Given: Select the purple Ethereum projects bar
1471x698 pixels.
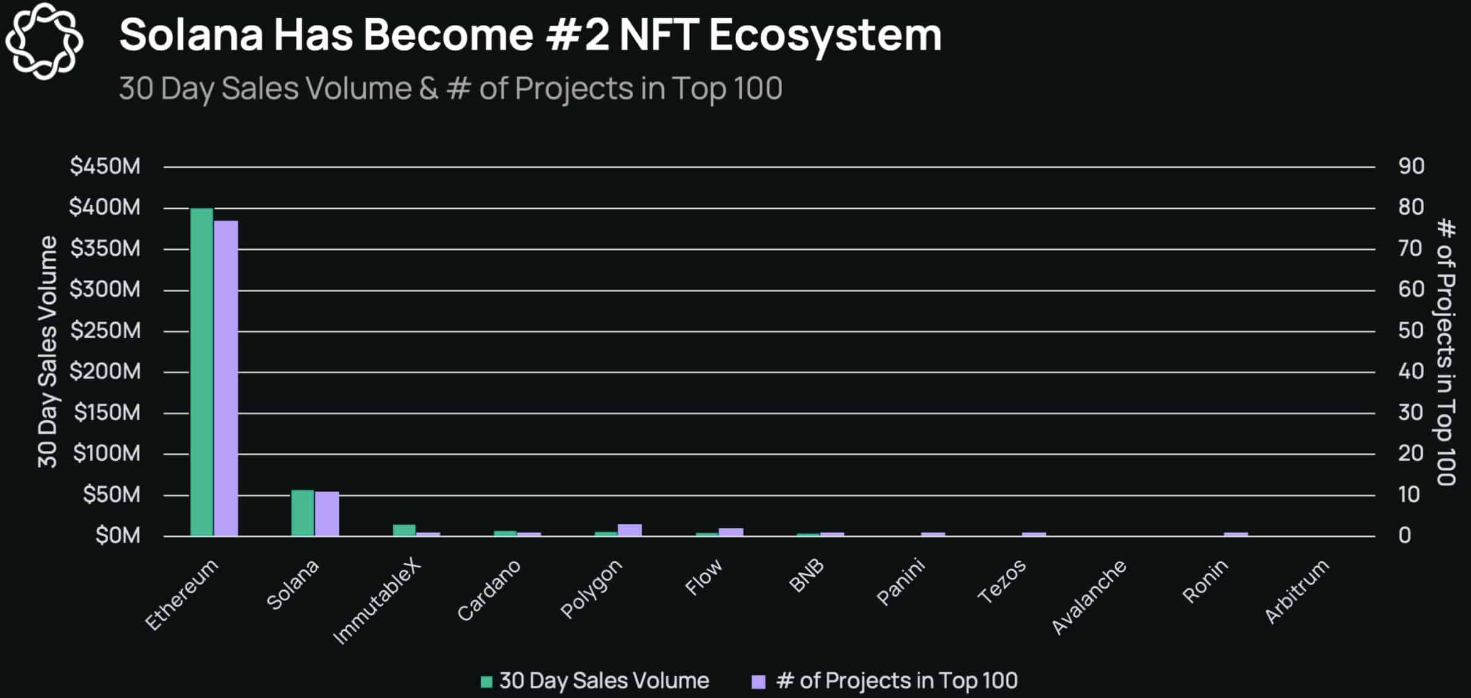Looking at the screenshot, I should point(226,378).
